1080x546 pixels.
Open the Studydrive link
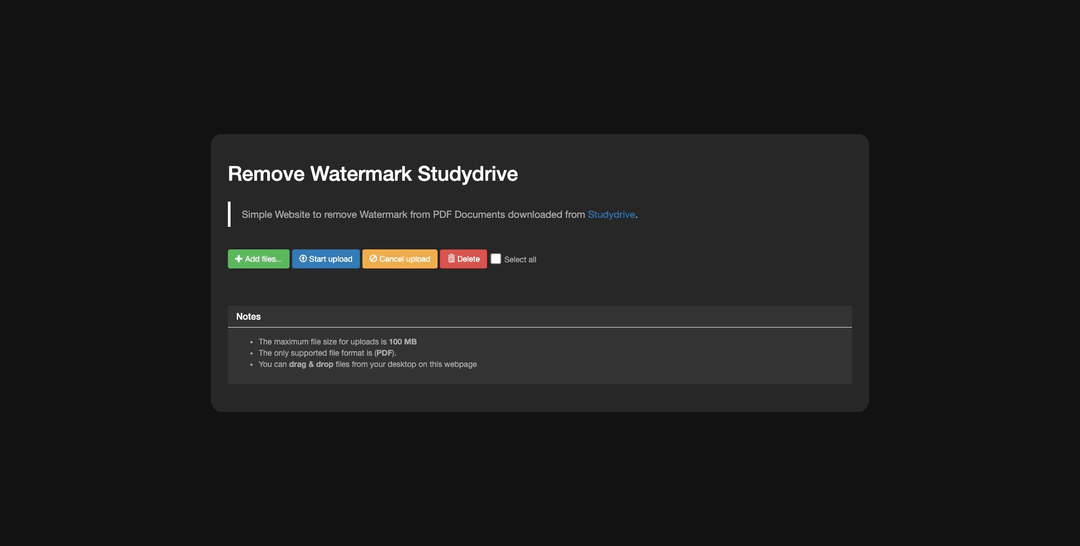[611, 215]
